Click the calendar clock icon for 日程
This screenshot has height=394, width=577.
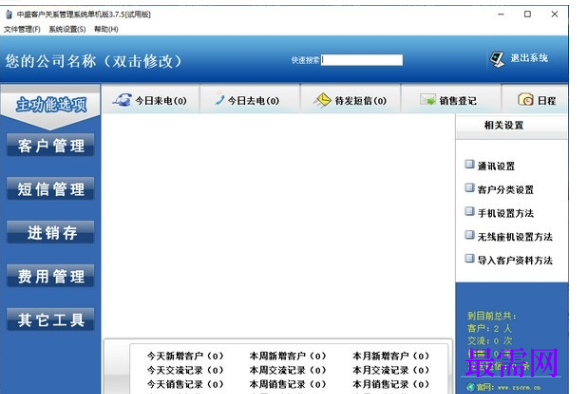(x=525, y=99)
